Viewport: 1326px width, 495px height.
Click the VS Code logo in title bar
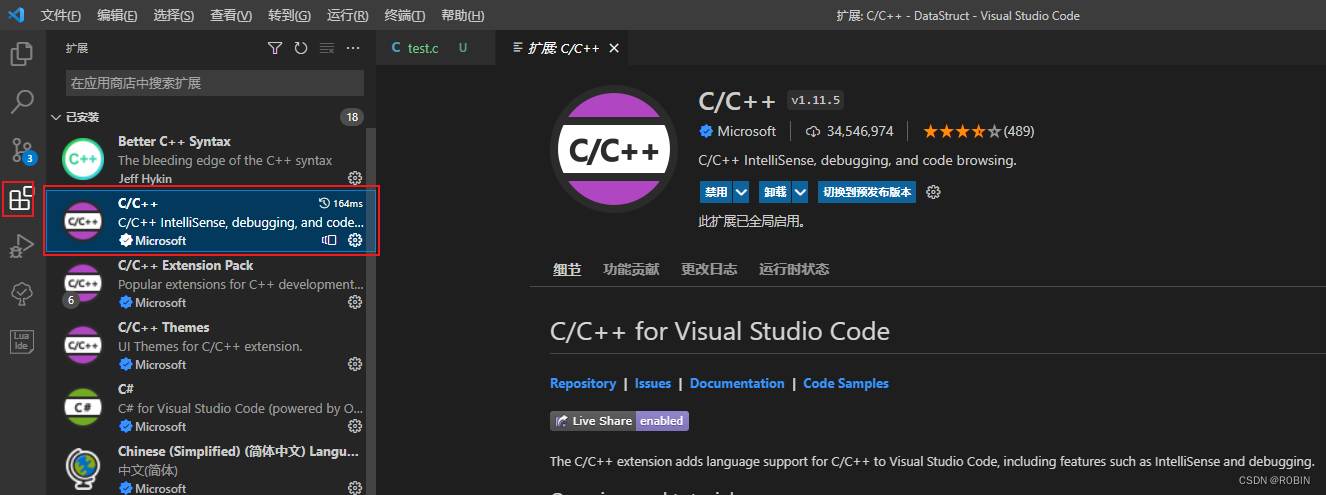16,15
